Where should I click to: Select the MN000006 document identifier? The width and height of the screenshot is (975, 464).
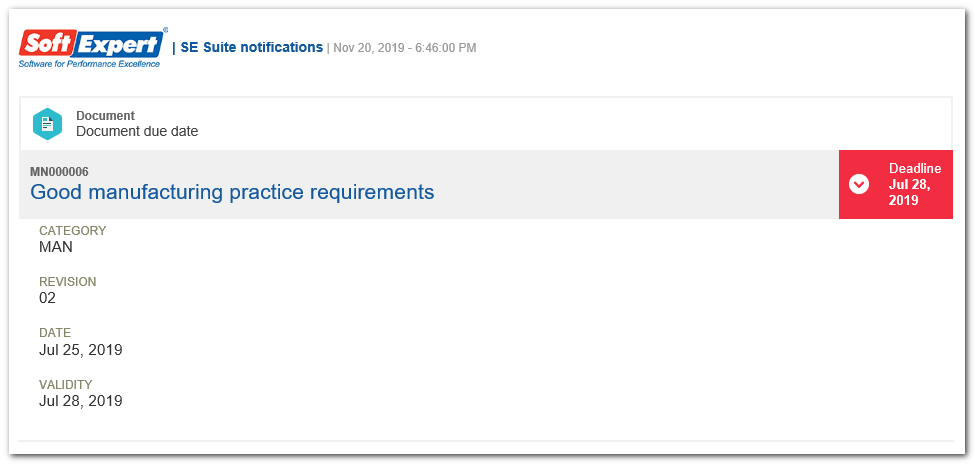click(59, 171)
